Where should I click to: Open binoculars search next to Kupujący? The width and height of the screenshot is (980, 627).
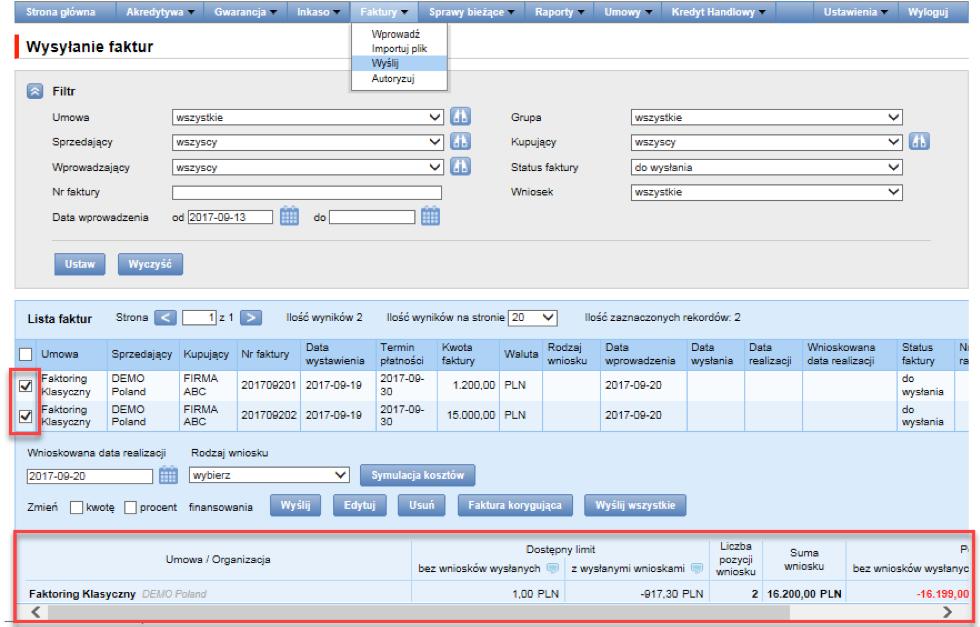coord(919,141)
